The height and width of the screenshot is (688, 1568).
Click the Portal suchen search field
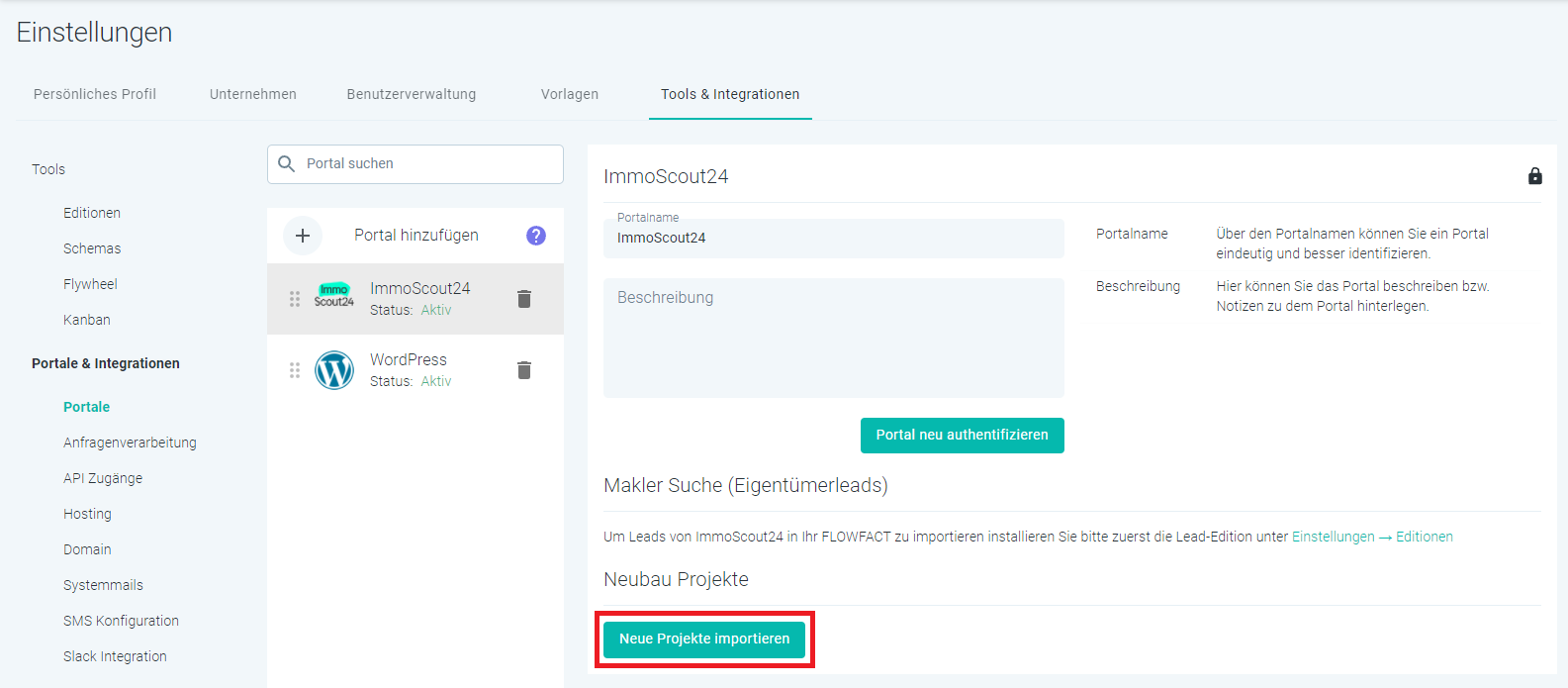(x=415, y=164)
